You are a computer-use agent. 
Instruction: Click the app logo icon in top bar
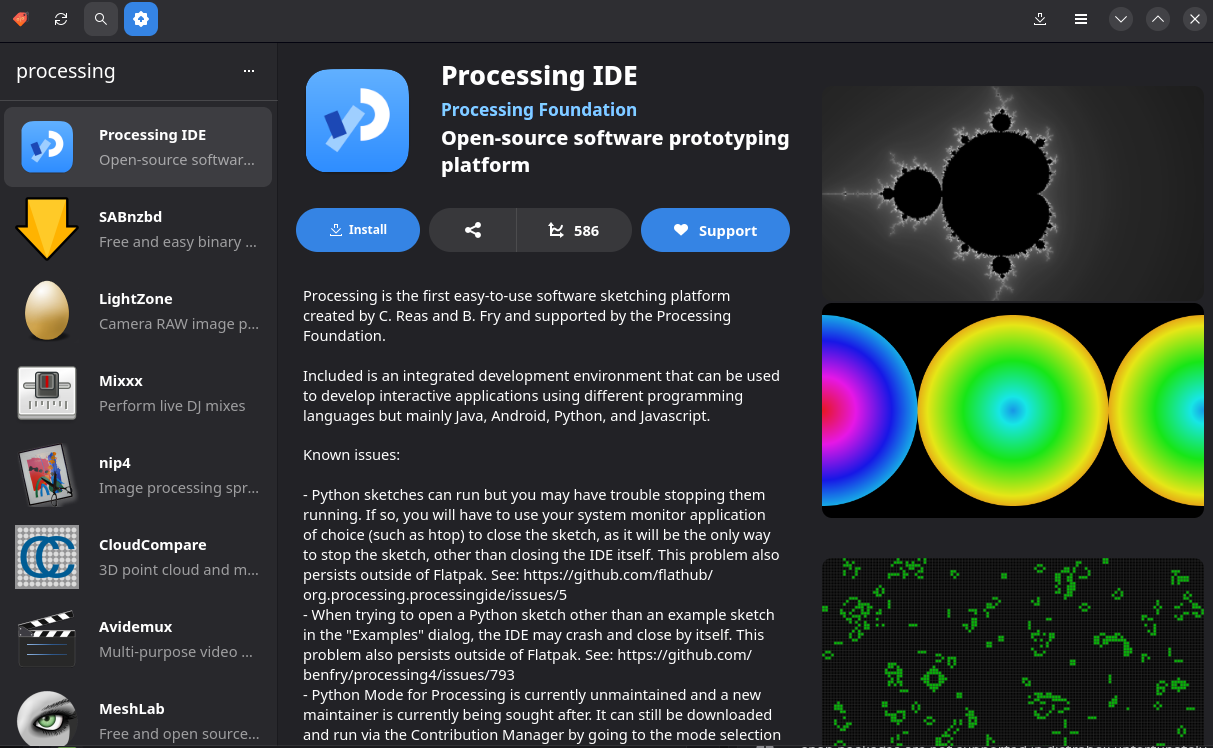[21, 19]
